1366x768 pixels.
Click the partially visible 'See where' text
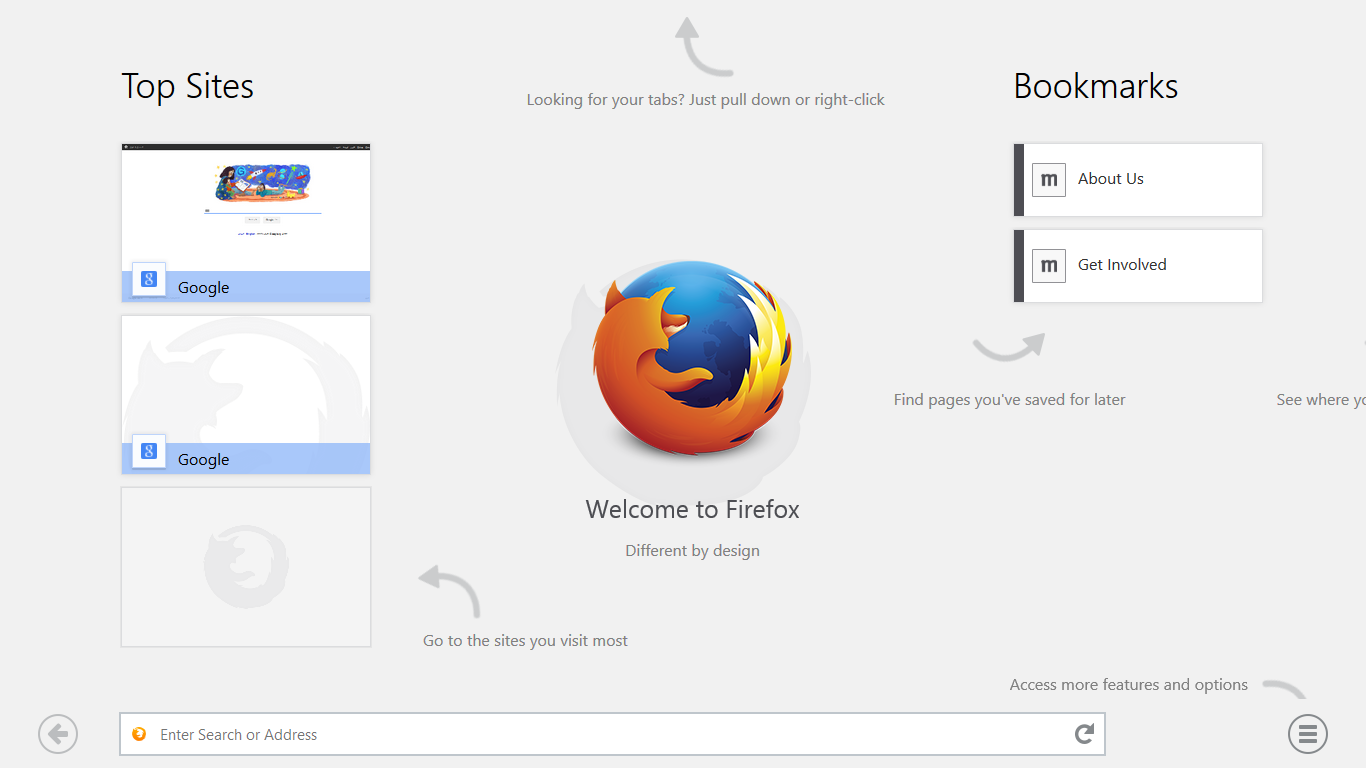[x=1321, y=400]
